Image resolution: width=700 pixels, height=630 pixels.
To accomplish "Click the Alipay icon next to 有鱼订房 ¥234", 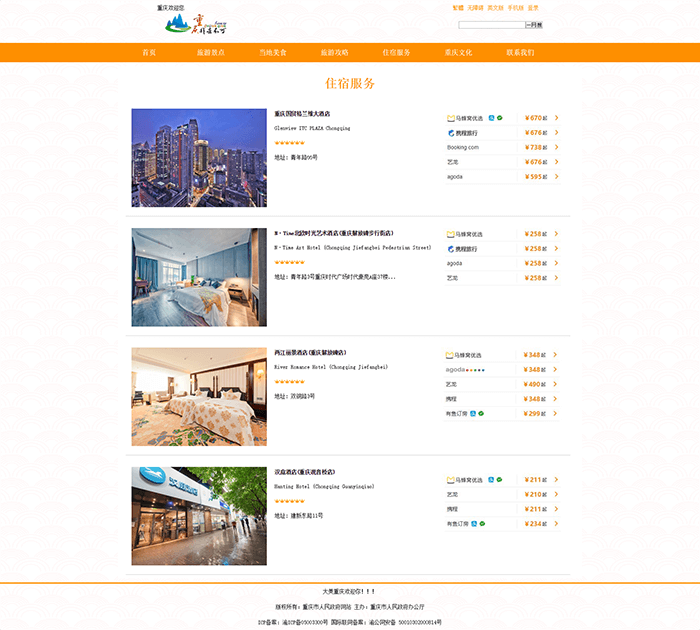I will click(473, 523).
